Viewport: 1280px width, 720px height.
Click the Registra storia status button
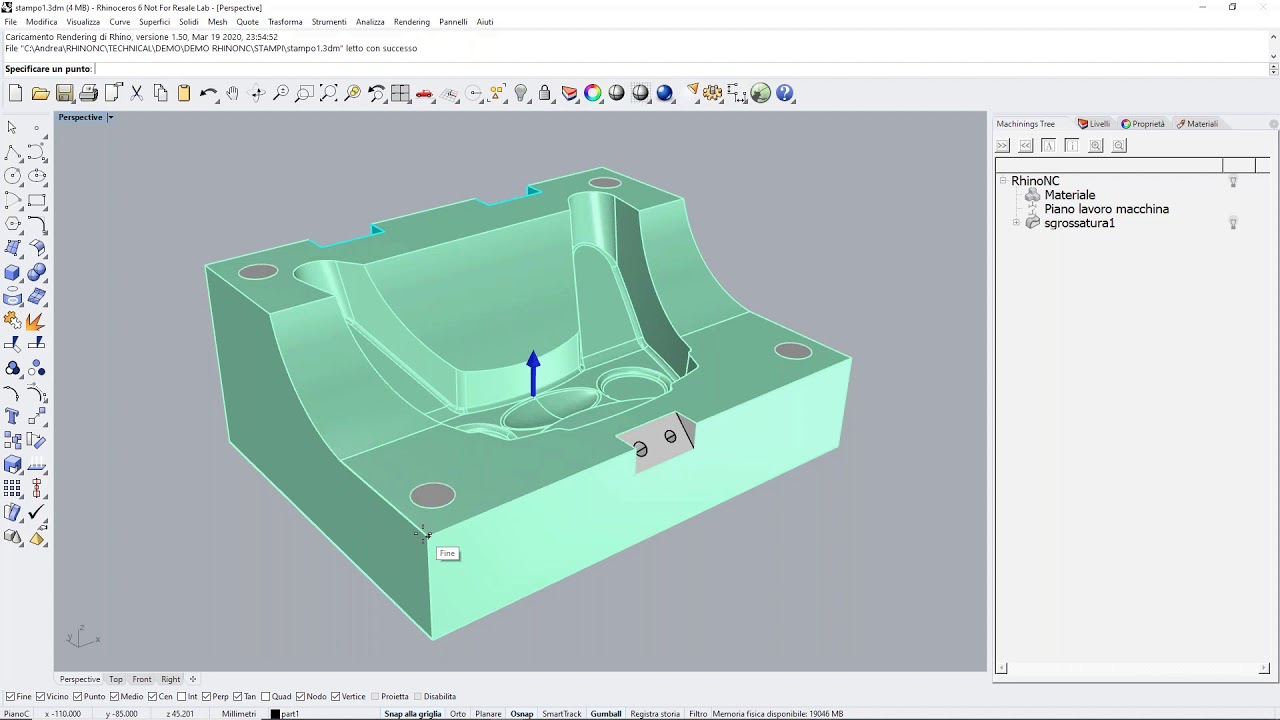[x=655, y=714]
